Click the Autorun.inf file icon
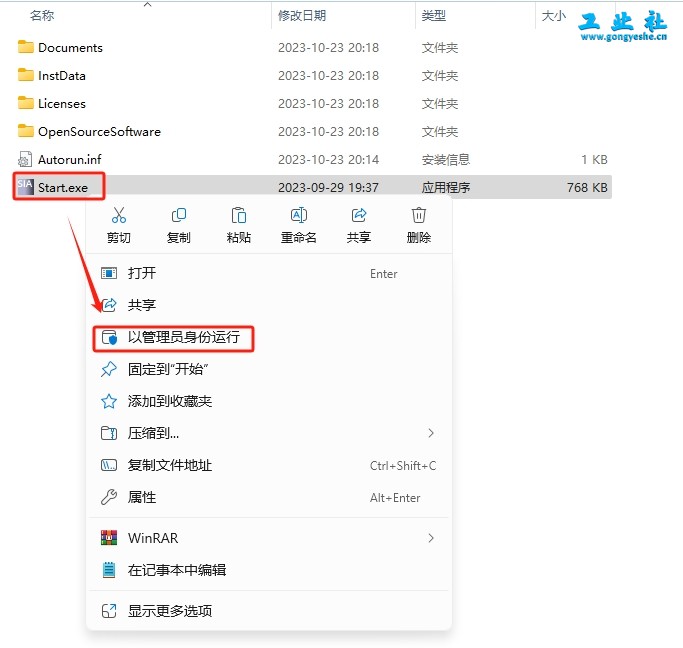Screen dimensions: 683x648 (25, 159)
